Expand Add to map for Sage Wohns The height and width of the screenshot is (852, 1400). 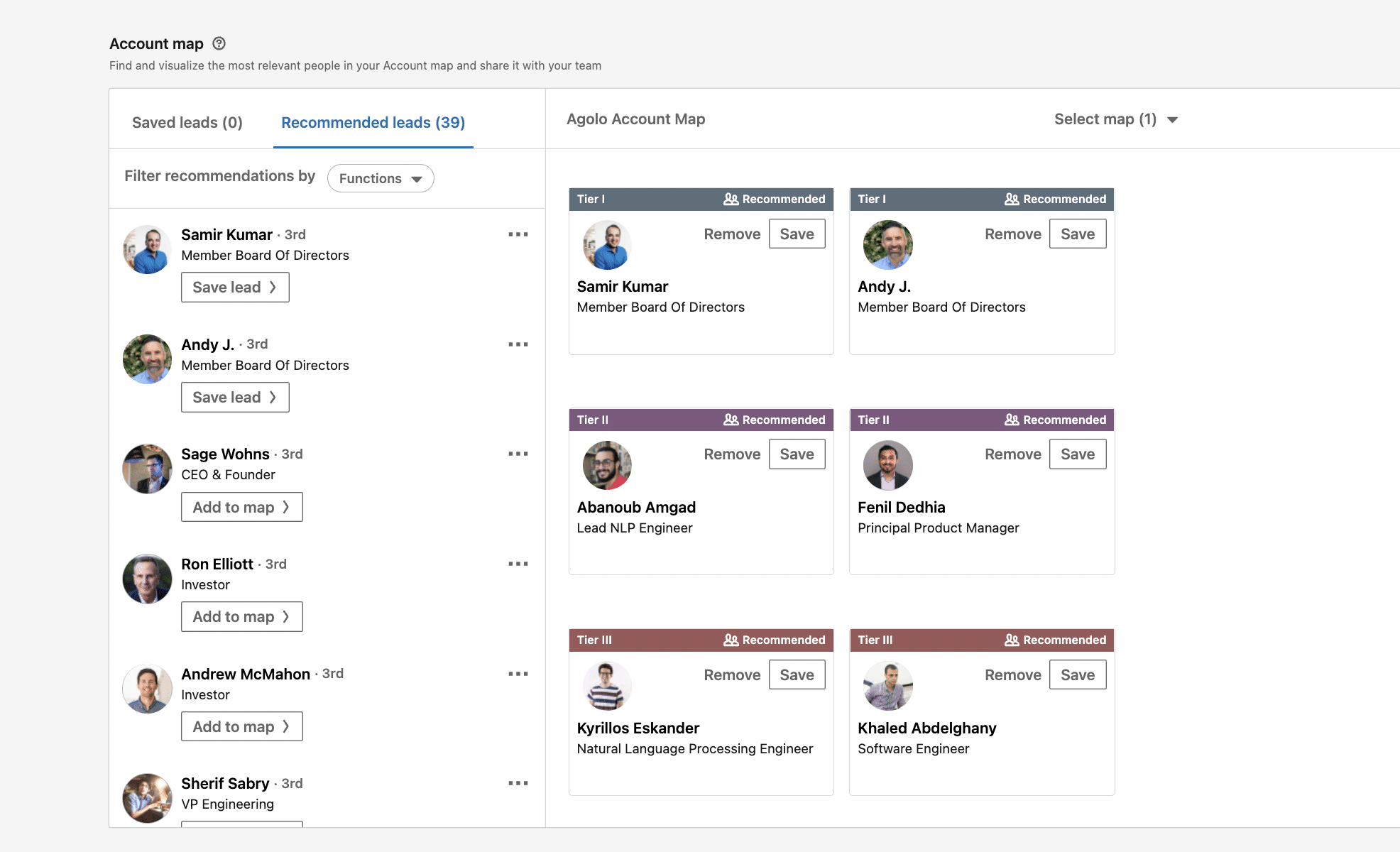[x=241, y=507]
